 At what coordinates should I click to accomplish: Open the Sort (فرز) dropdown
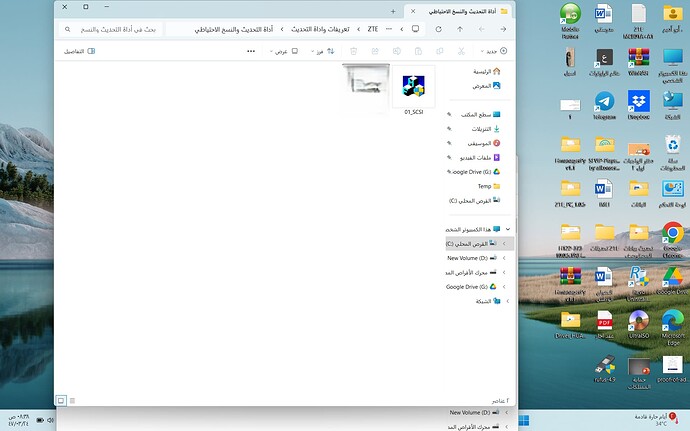click(323, 51)
